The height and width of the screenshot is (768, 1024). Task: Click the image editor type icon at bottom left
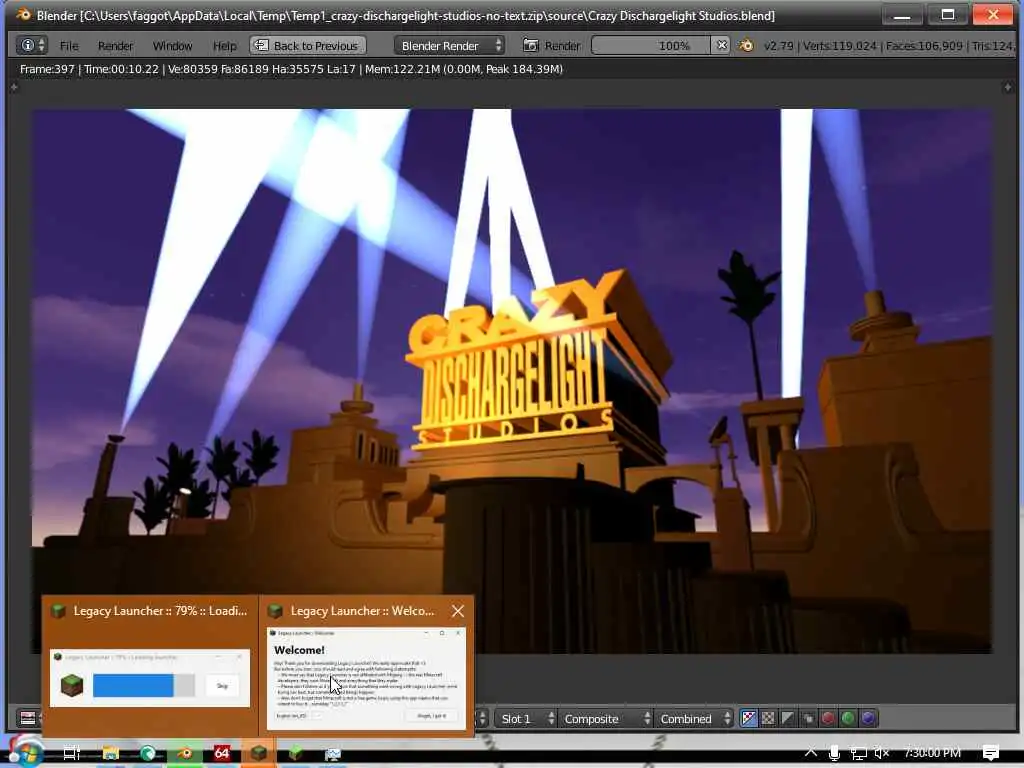click(27, 718)
